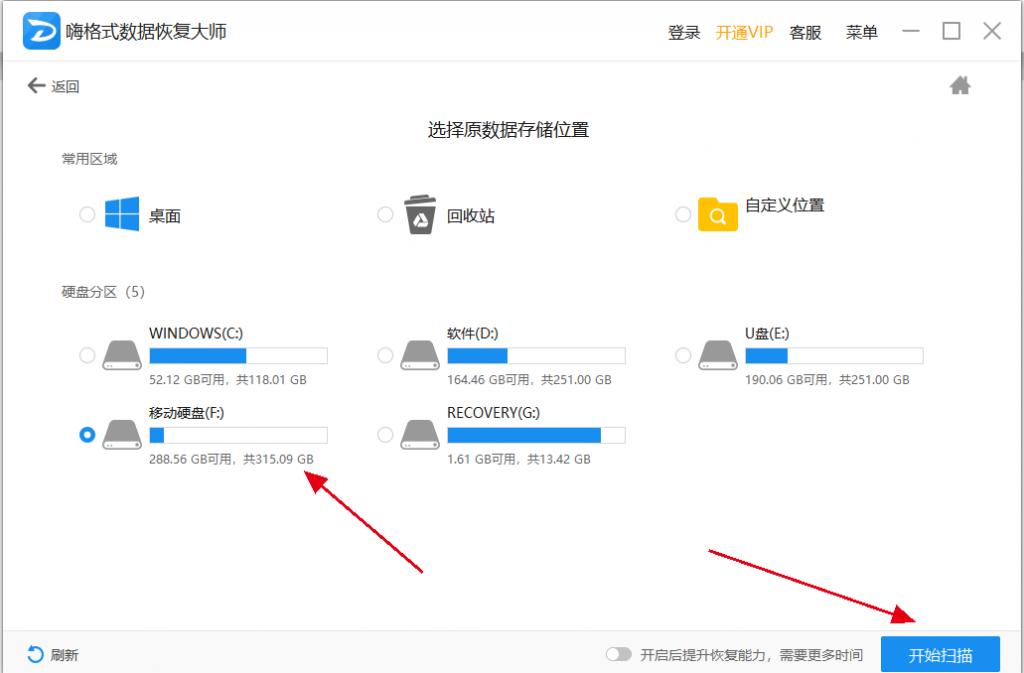Click the RECOVERY(G:) drive name
The image size is (1024, 673).
(493, 413)
